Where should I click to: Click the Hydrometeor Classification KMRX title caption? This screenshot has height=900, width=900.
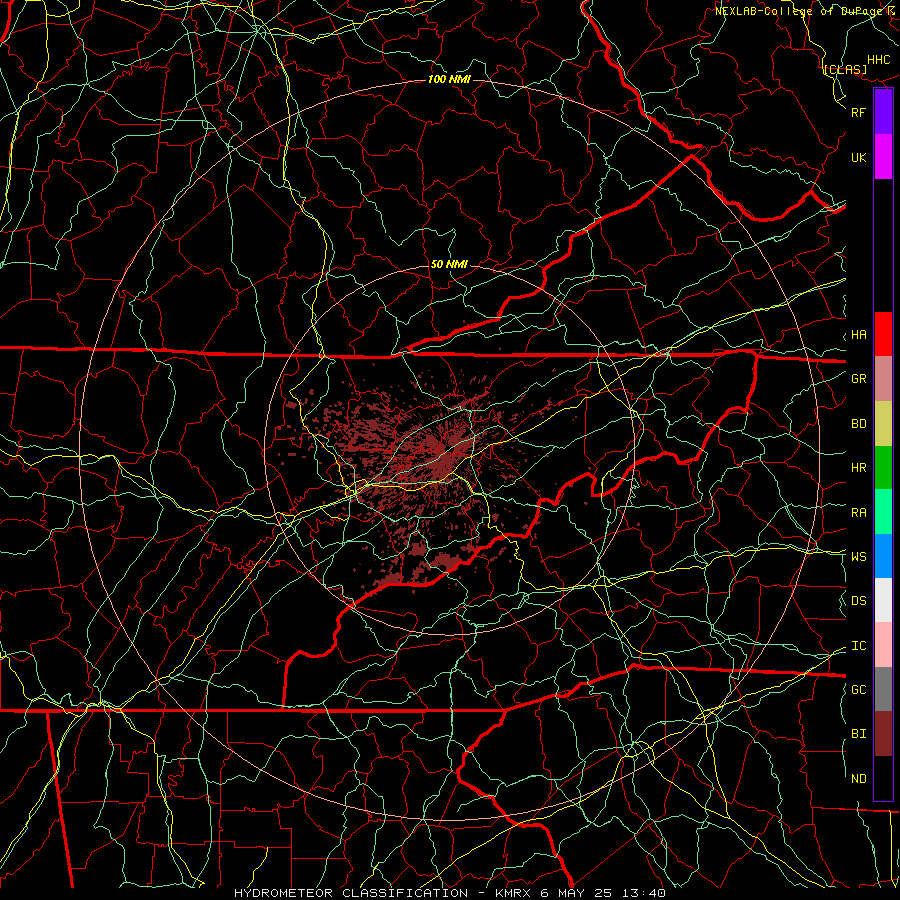pos(449,893)
